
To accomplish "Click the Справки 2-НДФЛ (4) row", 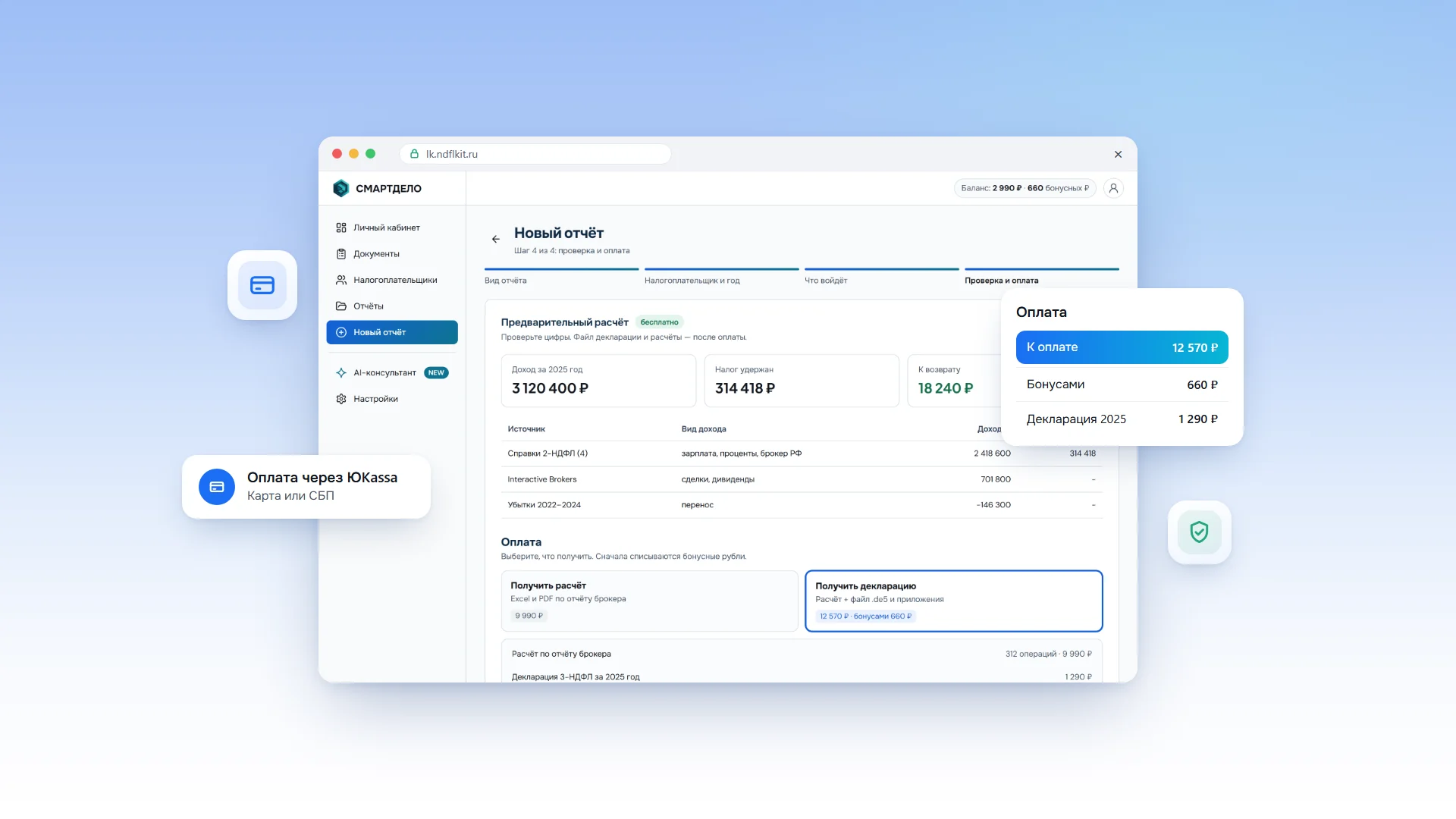I will (802, 453).
